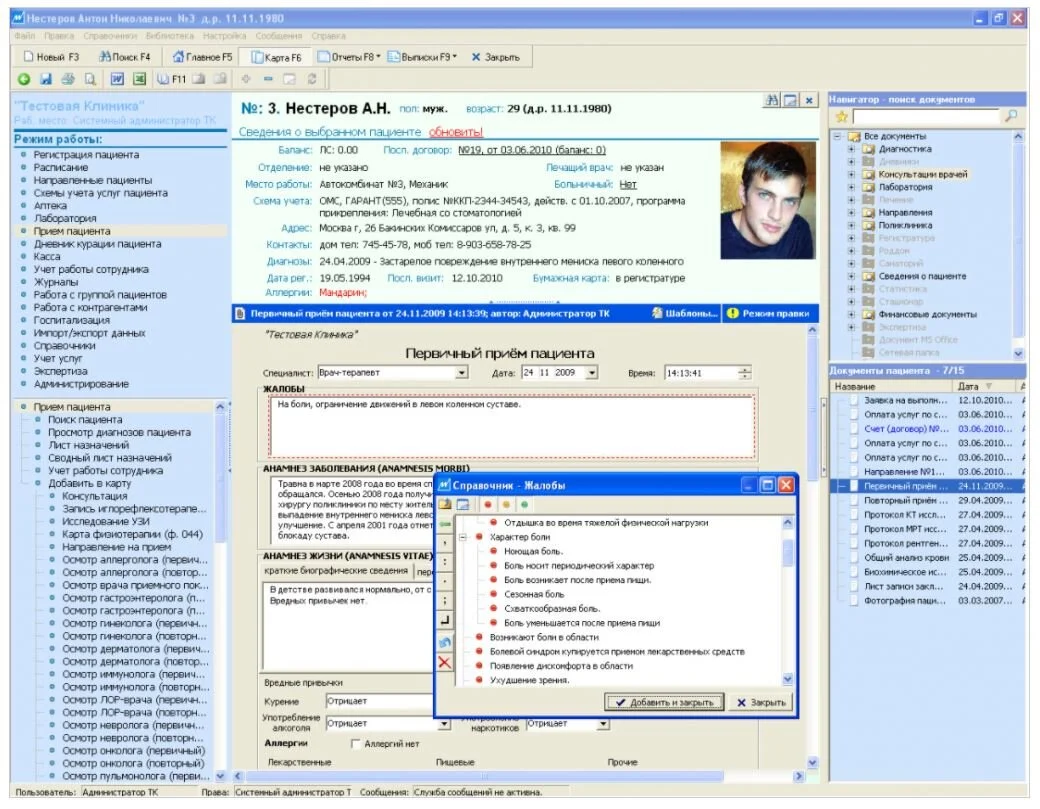
Task: Open the употребление наркотиков Отрицает dropdown
Action: tap(603, 724)
